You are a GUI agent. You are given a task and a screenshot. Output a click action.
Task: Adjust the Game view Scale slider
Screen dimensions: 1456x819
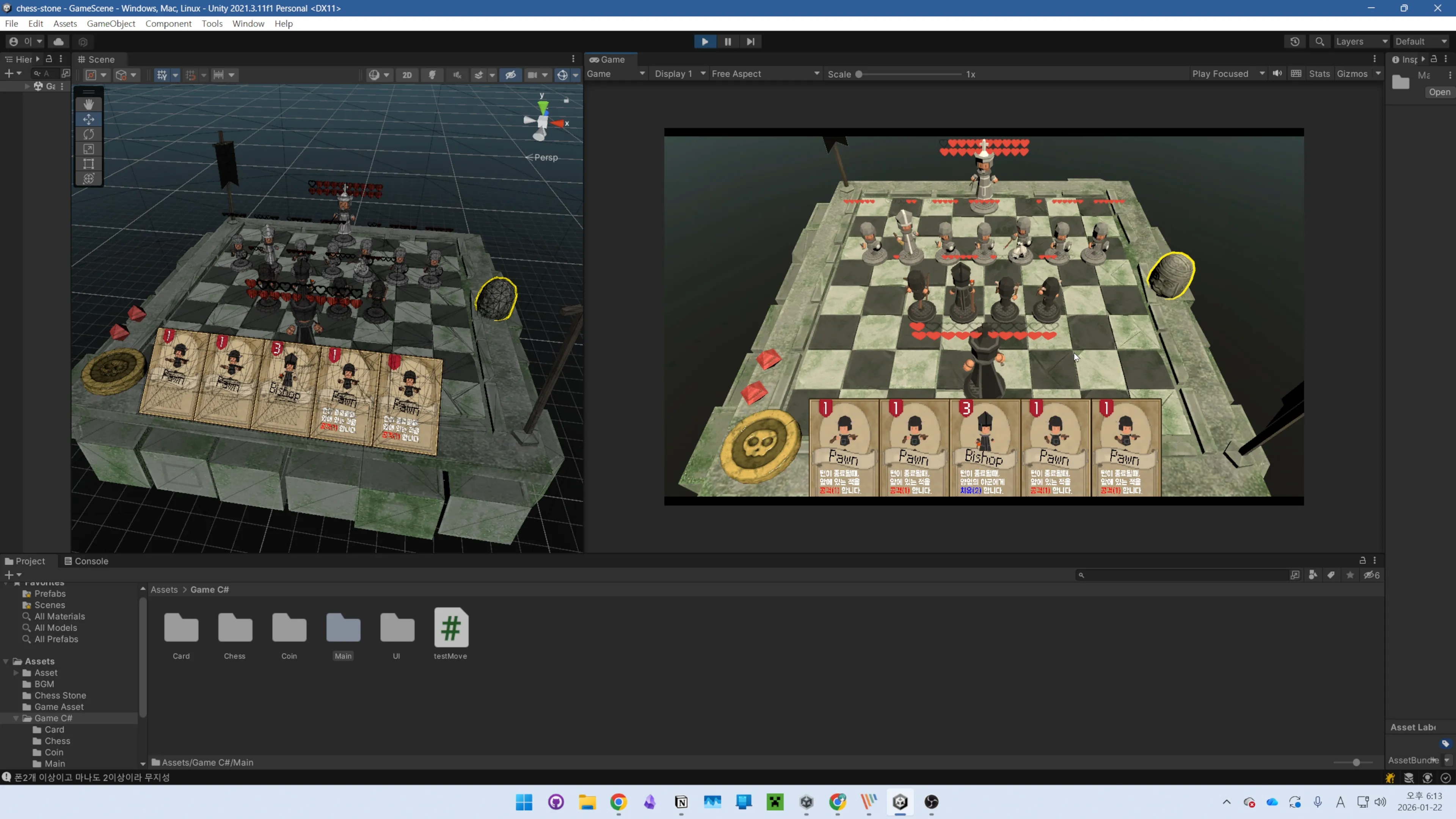click(x=909, y=74)
